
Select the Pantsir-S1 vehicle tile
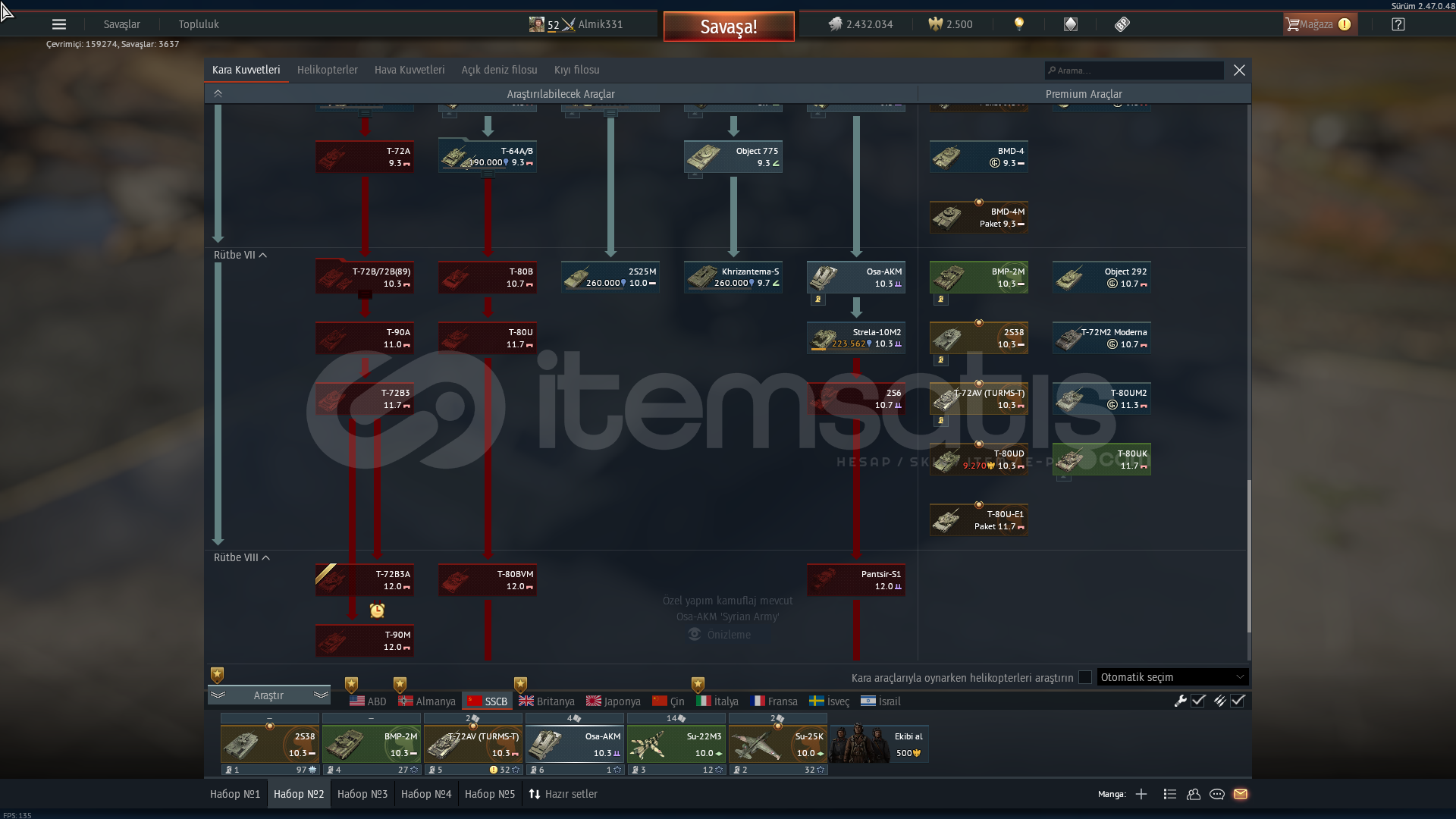pos(856,580)
